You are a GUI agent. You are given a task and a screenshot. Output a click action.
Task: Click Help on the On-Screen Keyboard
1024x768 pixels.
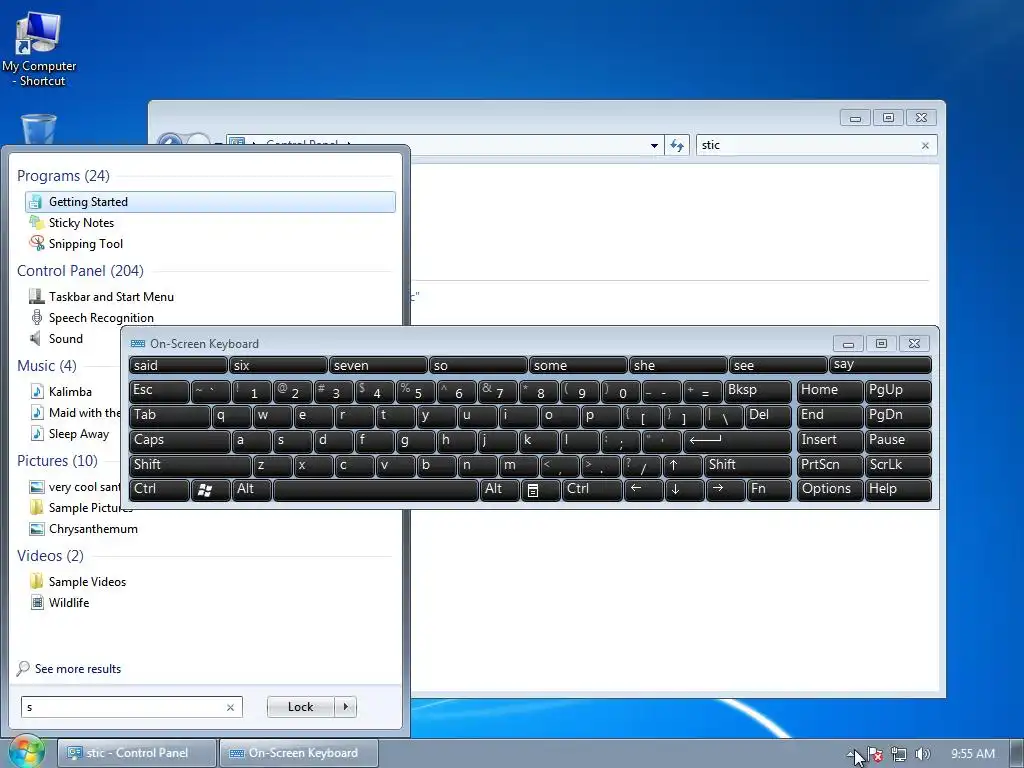[898, 490]
